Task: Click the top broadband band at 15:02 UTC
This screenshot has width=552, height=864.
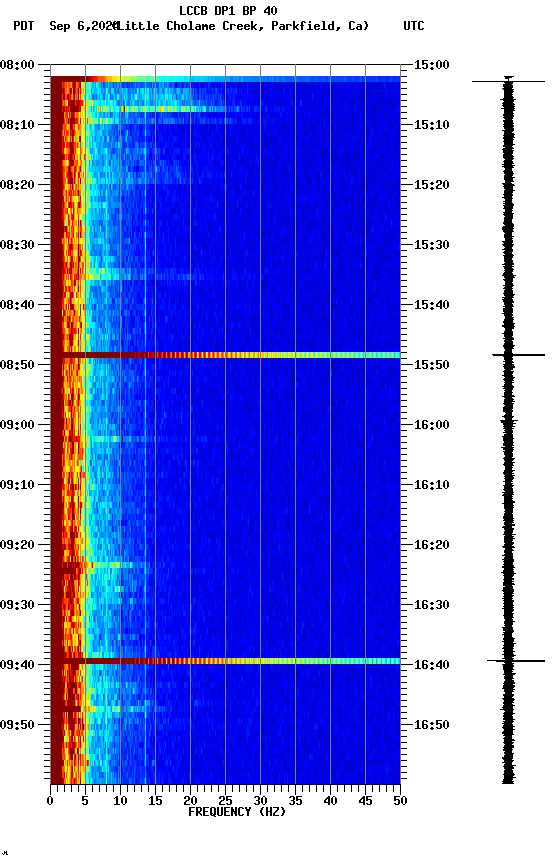Action: pyautogui.click(x=225, y=79)
